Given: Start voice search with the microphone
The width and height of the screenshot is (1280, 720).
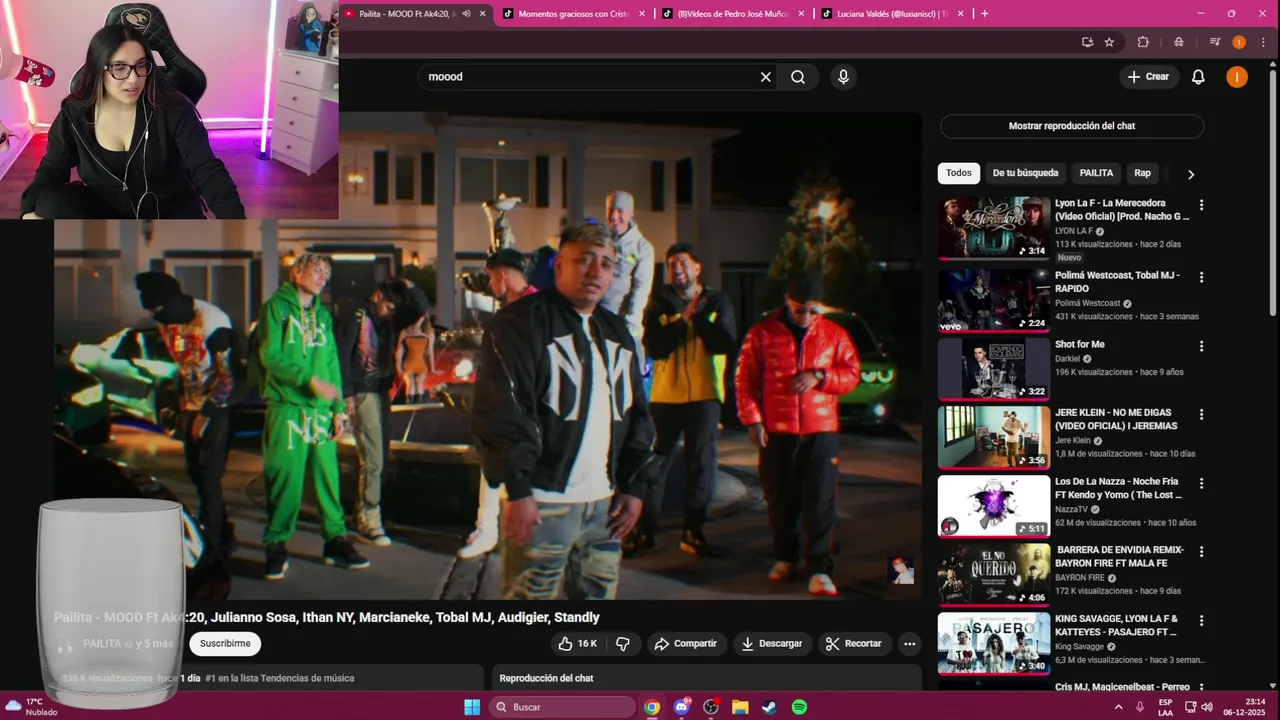Looking at the screenshot, I should pyautogui.click(x=843, y=77).
